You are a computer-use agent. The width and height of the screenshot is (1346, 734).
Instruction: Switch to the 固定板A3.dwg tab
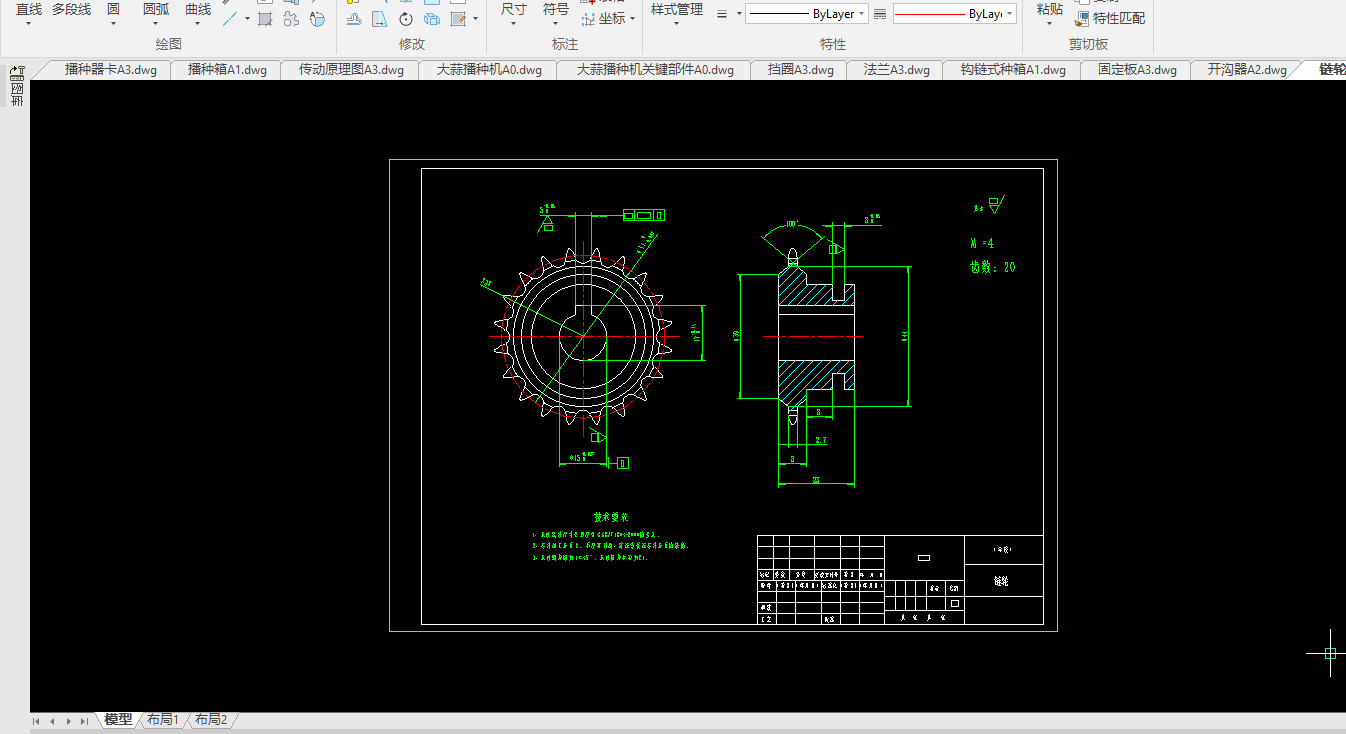point(1137,70)
